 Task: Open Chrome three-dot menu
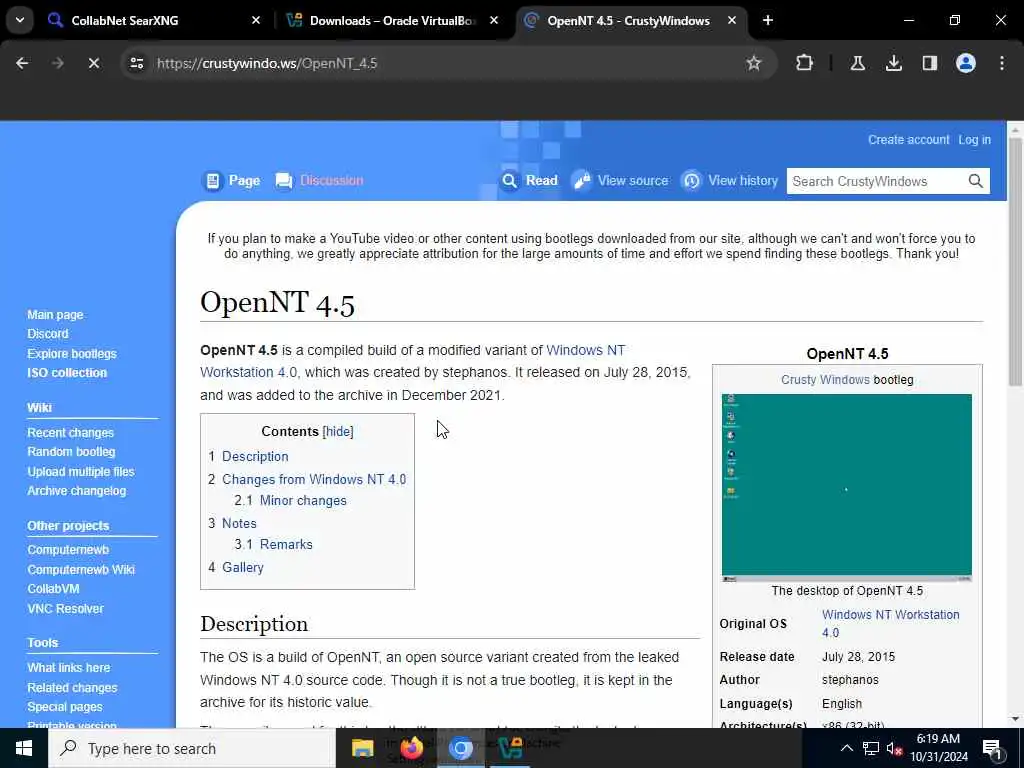coord(1002,63)
